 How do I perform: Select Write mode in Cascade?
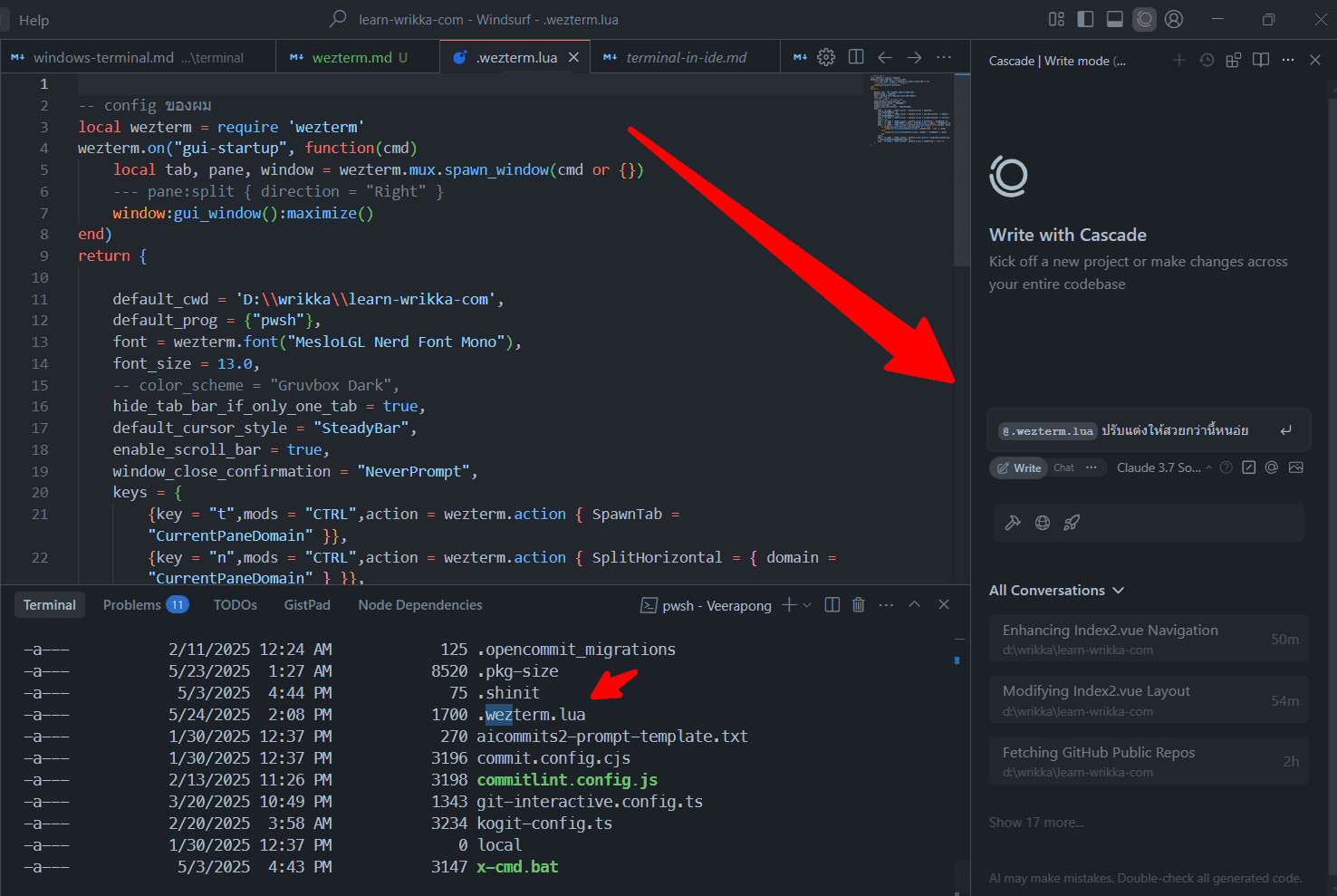pyautogui.click(x=1019, y=467)
